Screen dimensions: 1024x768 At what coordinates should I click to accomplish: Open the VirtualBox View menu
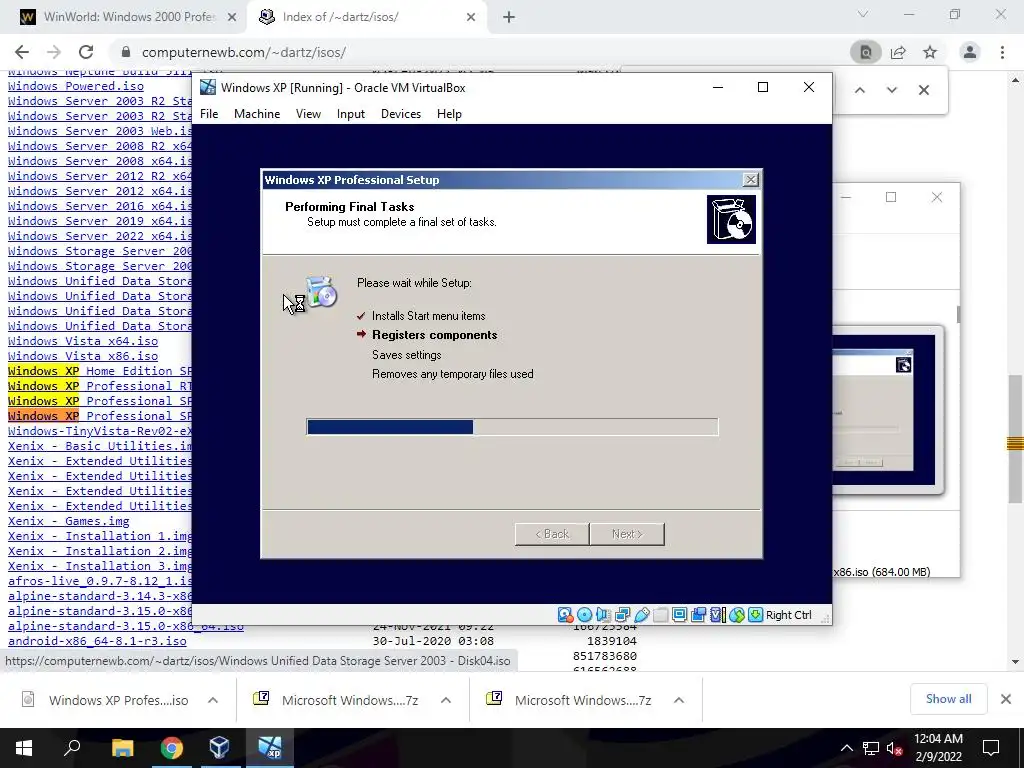(308, 114)
